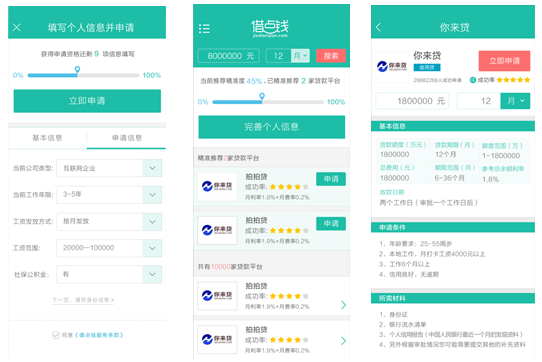Click 共有10000家贷款平台 heading

230,267
